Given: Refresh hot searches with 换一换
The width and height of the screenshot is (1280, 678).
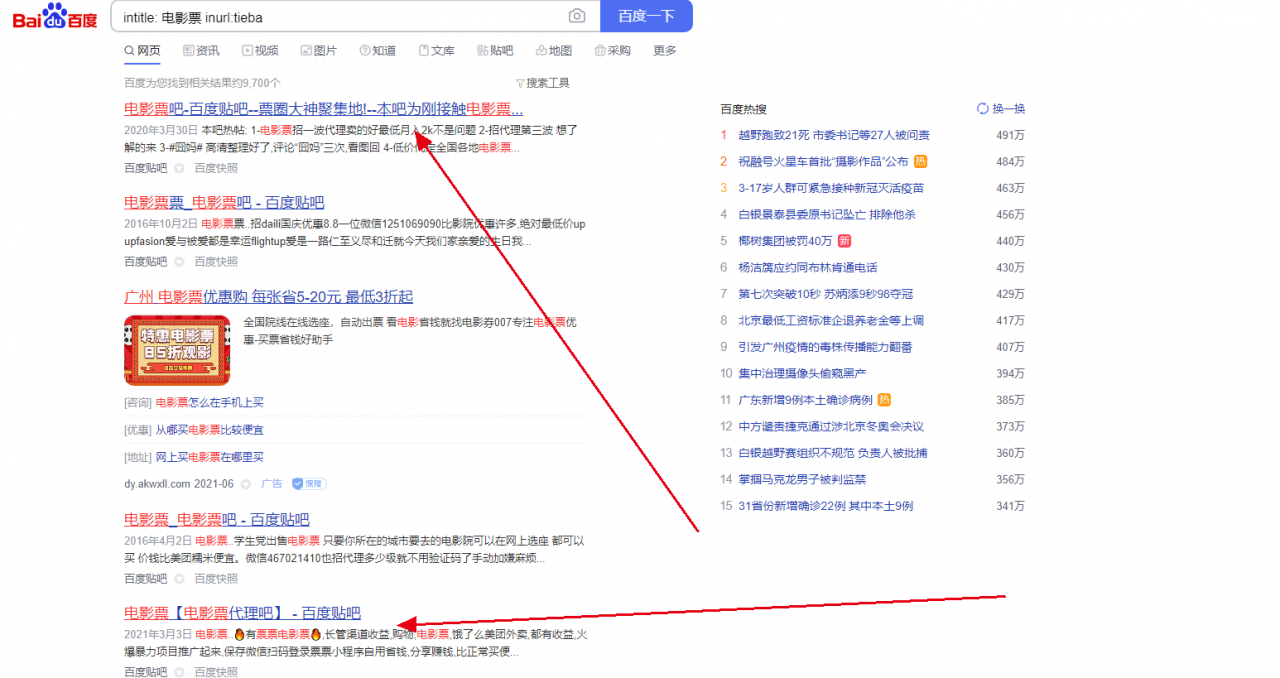Looking at the screenshot, I should (1001, 109).
